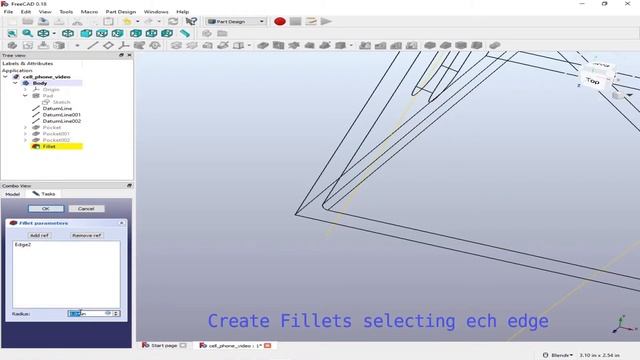Image resolution: width=640 pixels, height=360 pixels.
Task: Expand the Pocket002 tree node
Action: [x=25, y=140]
